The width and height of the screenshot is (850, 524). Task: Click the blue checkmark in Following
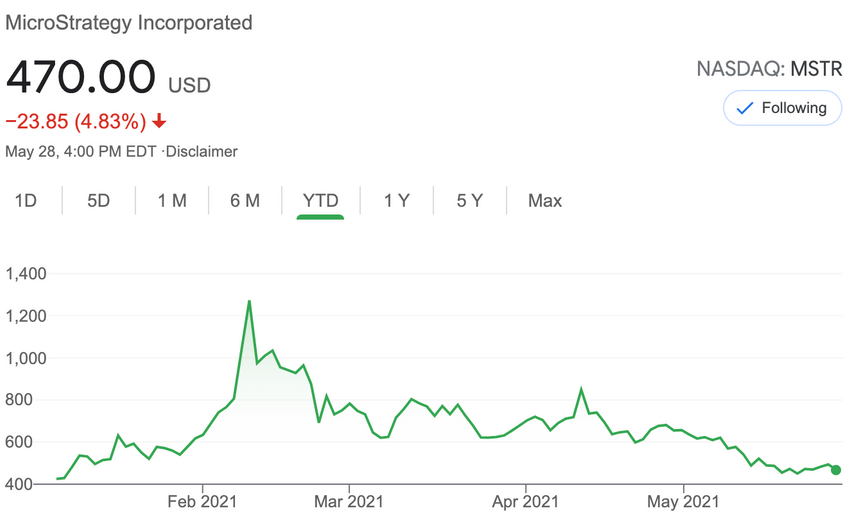tap(745, 108)
